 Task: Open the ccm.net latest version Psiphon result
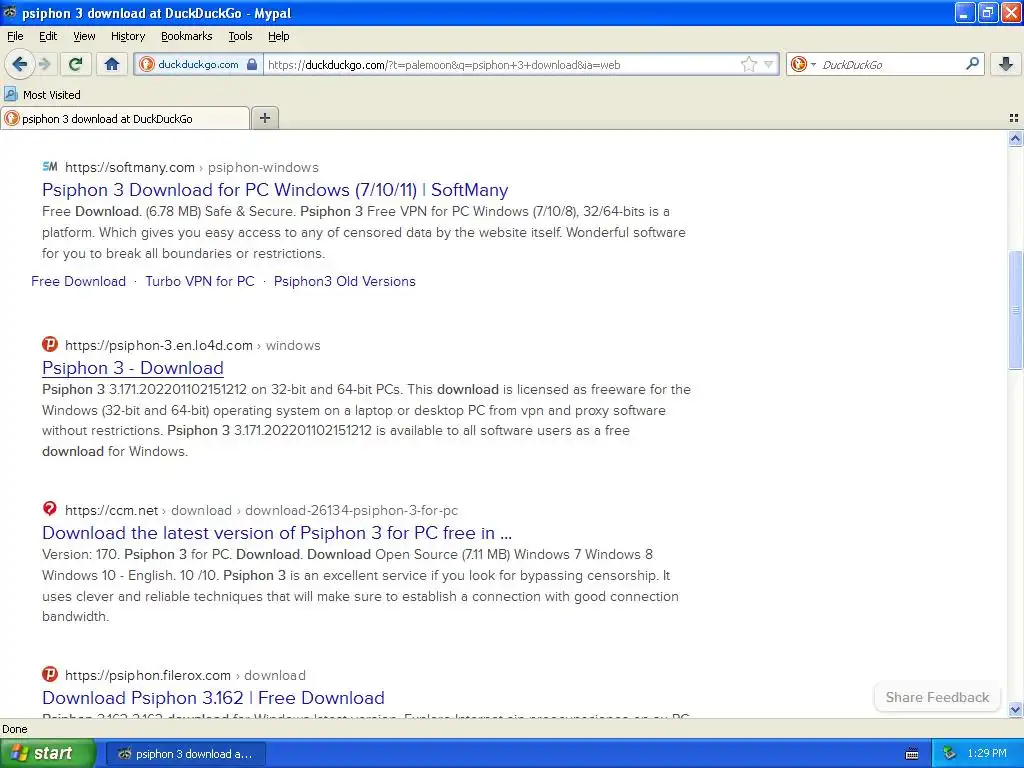point(277,533)
